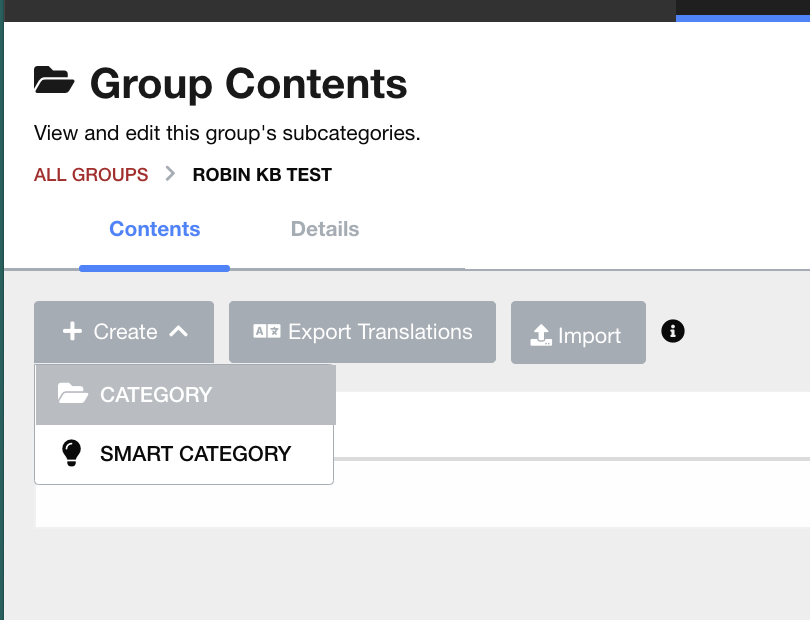Open the info circle icon tooltip
The height and width of the screenshot is (620, 810).
[x=673, y=331]
